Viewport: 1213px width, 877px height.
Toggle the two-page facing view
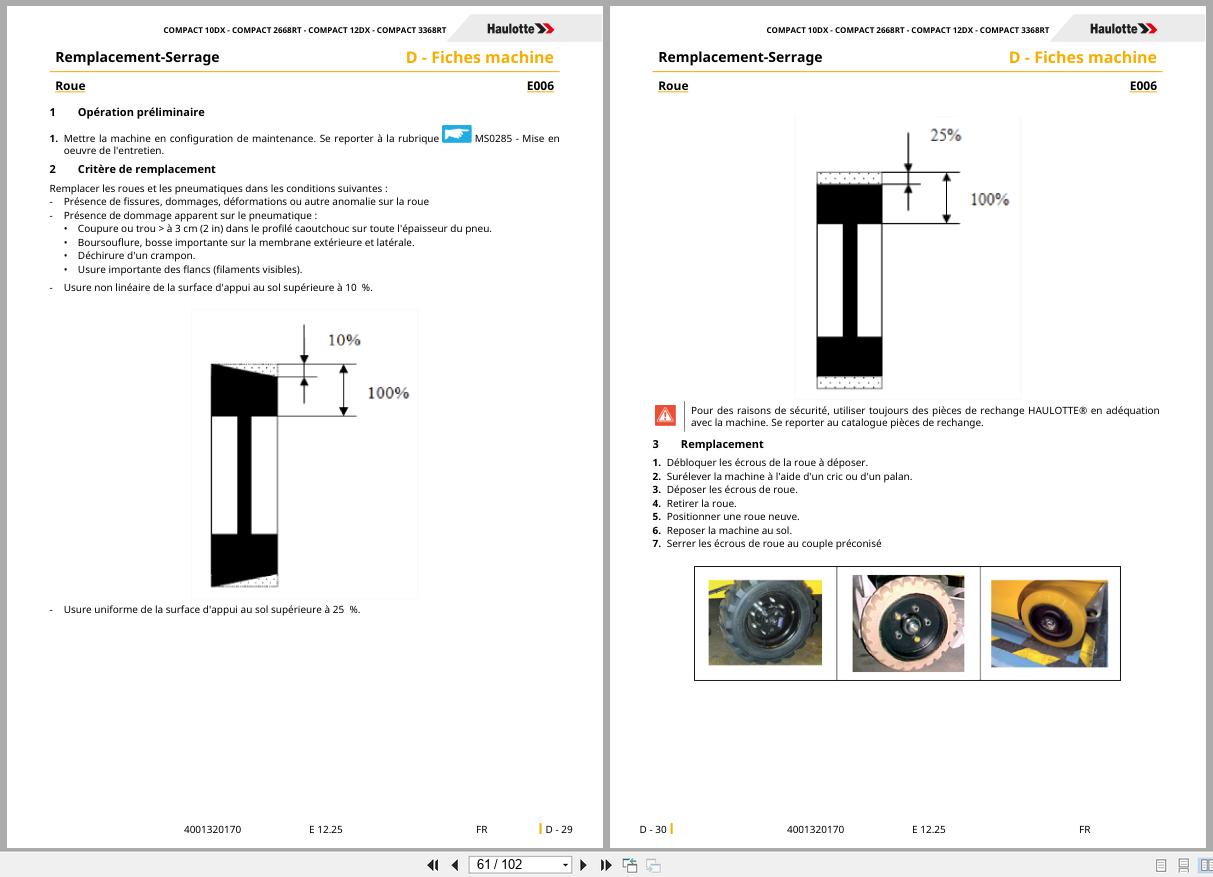[1205, 865]
